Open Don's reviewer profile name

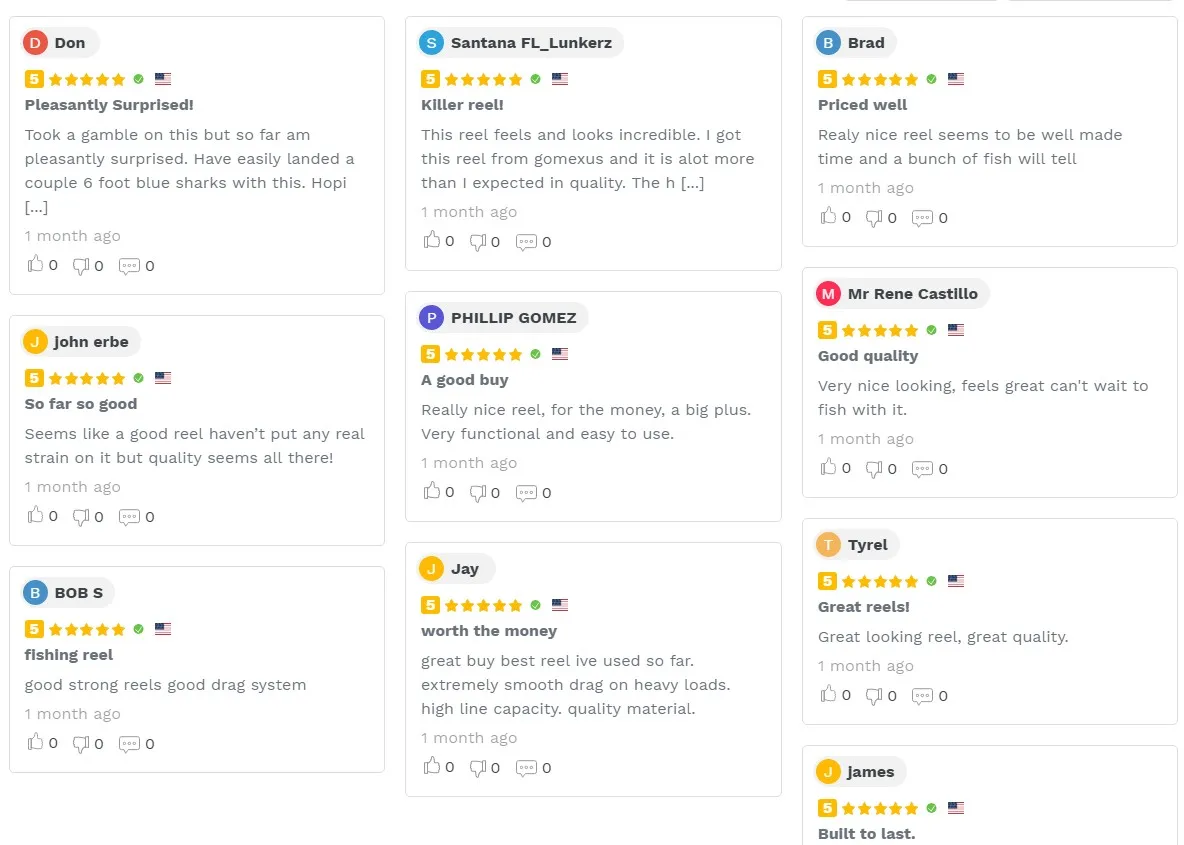tap(70, 43)
